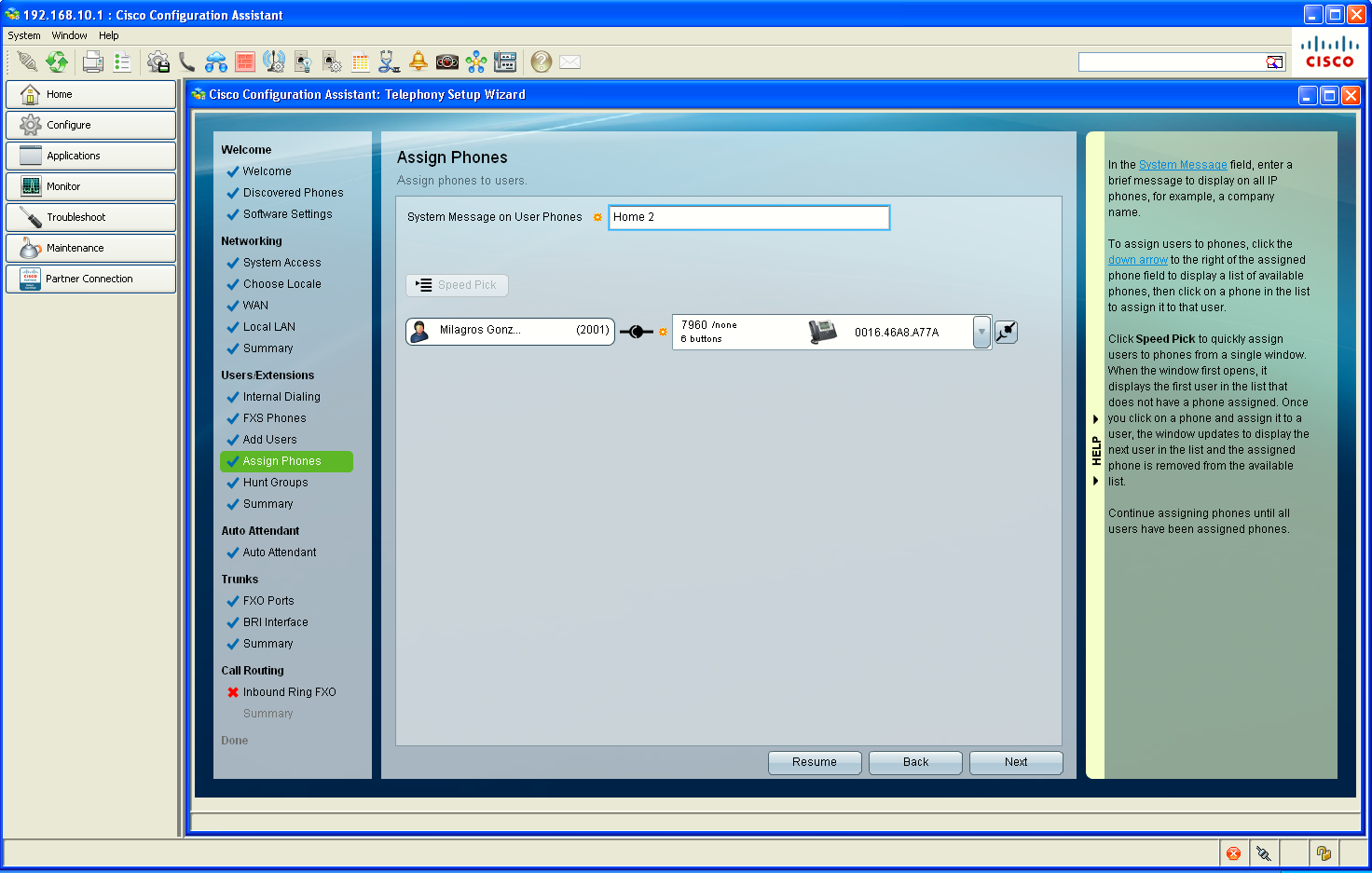
Task: Go to the Choose Locale wizard step
Action: click(x=281, y=284)
